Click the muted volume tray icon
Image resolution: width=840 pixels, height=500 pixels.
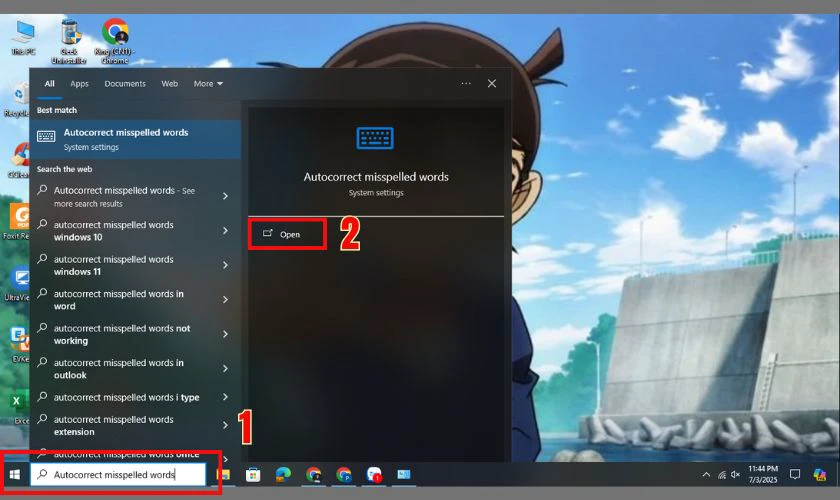(736, 475)
